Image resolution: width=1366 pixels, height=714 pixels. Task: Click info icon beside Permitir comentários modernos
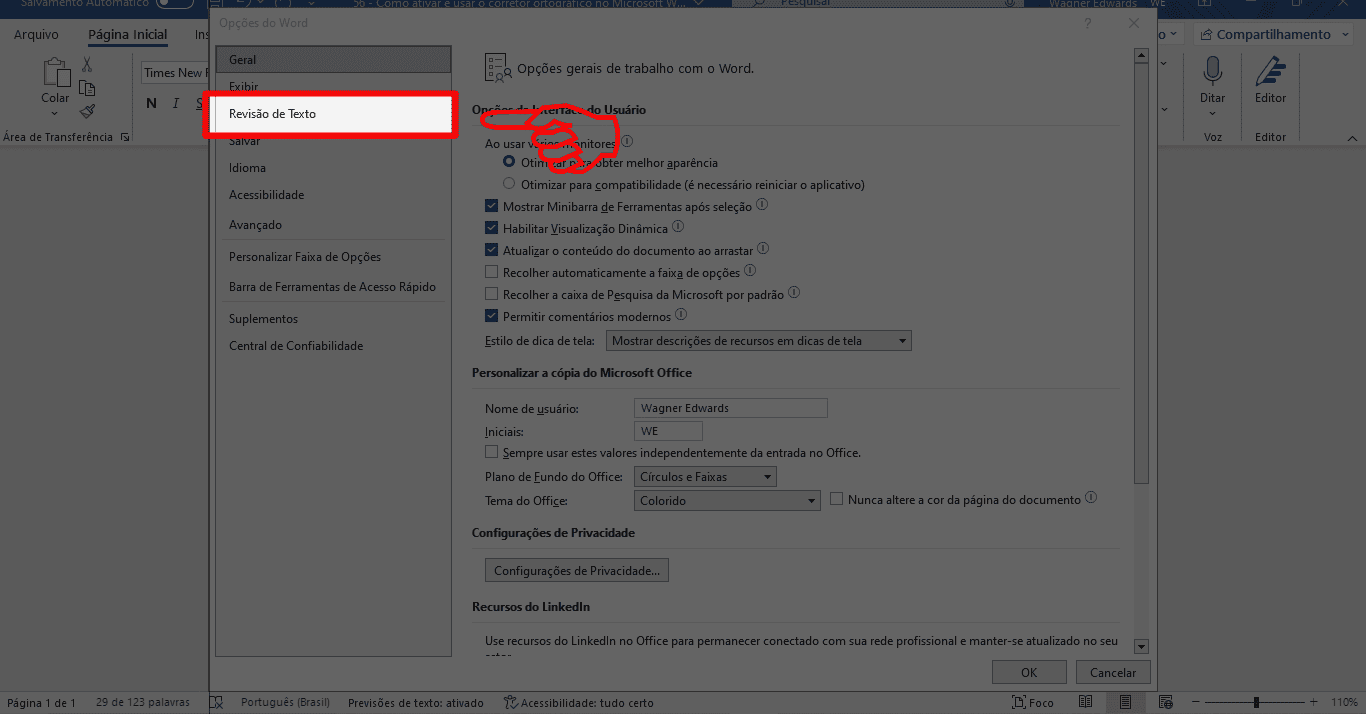click(x=681, y=315)
